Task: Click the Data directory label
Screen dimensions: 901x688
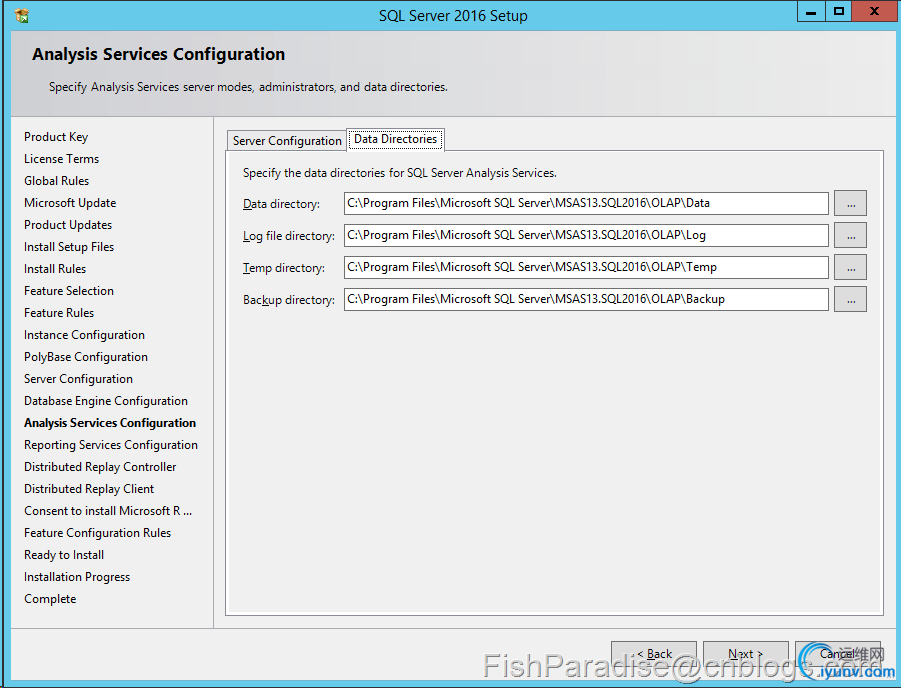Action: point(282,204)
